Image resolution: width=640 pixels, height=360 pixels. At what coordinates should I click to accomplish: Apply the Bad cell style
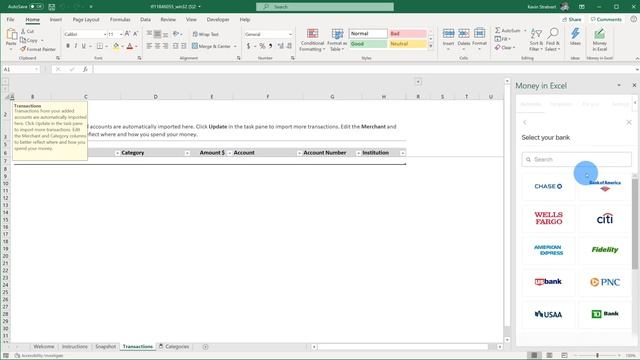tap(408, 33)
